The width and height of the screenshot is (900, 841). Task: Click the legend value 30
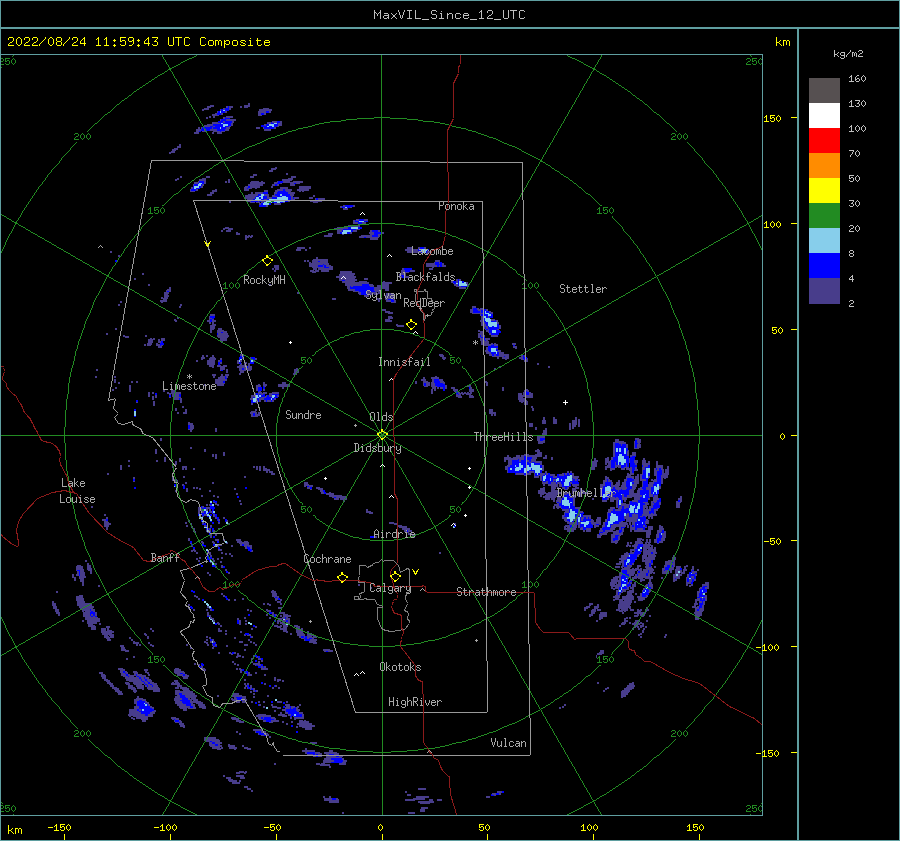coord(854,204)
